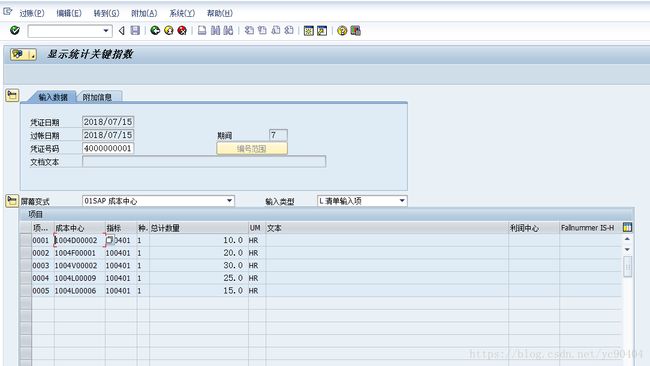
Task: Select row 0004 using its row selector
Action: [x=25, y=278]
